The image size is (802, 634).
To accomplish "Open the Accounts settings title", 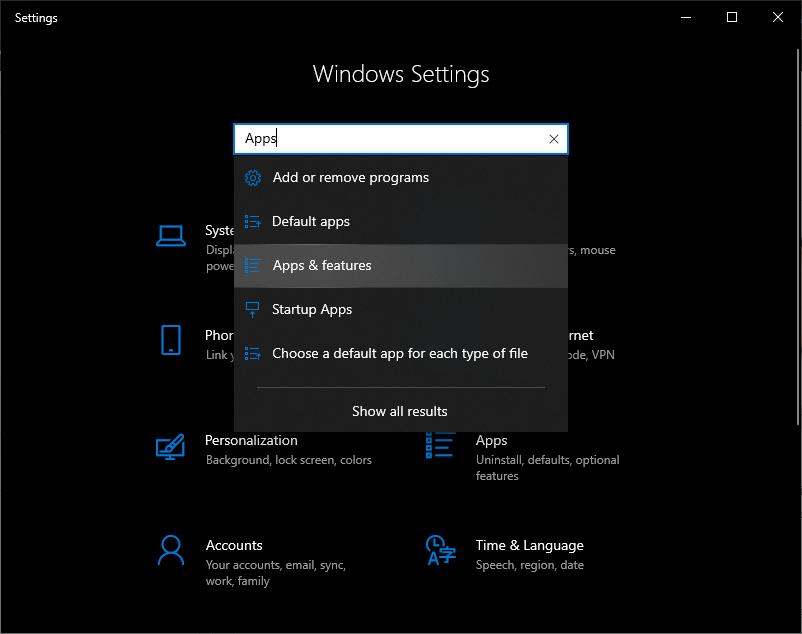I will (234, 546).
